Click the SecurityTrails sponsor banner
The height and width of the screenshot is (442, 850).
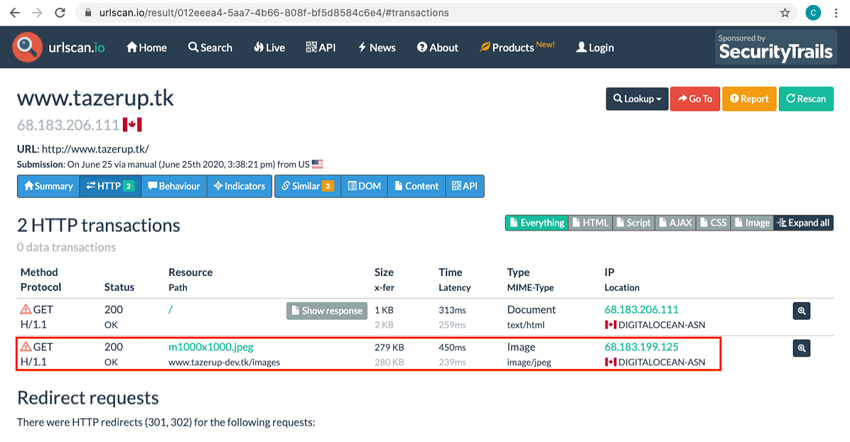(776, 47)
